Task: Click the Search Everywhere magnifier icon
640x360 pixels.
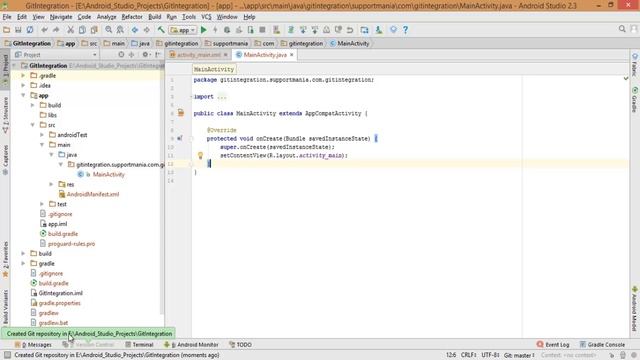Action: point(622,29)
